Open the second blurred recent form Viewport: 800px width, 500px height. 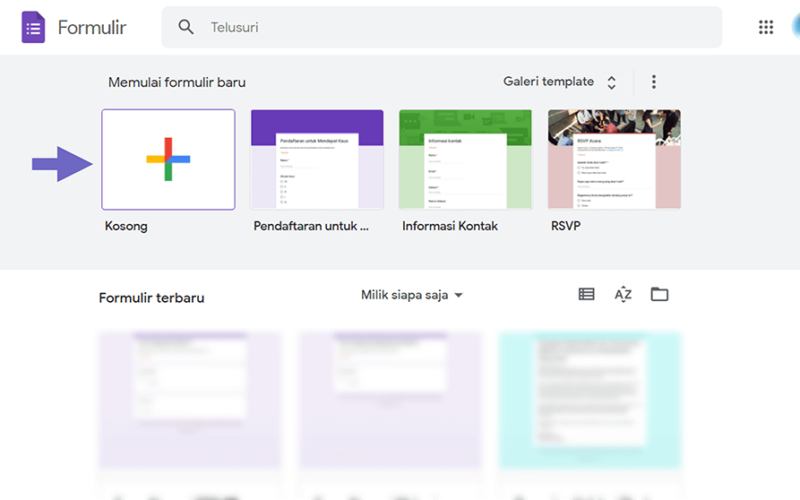point(390,401)
